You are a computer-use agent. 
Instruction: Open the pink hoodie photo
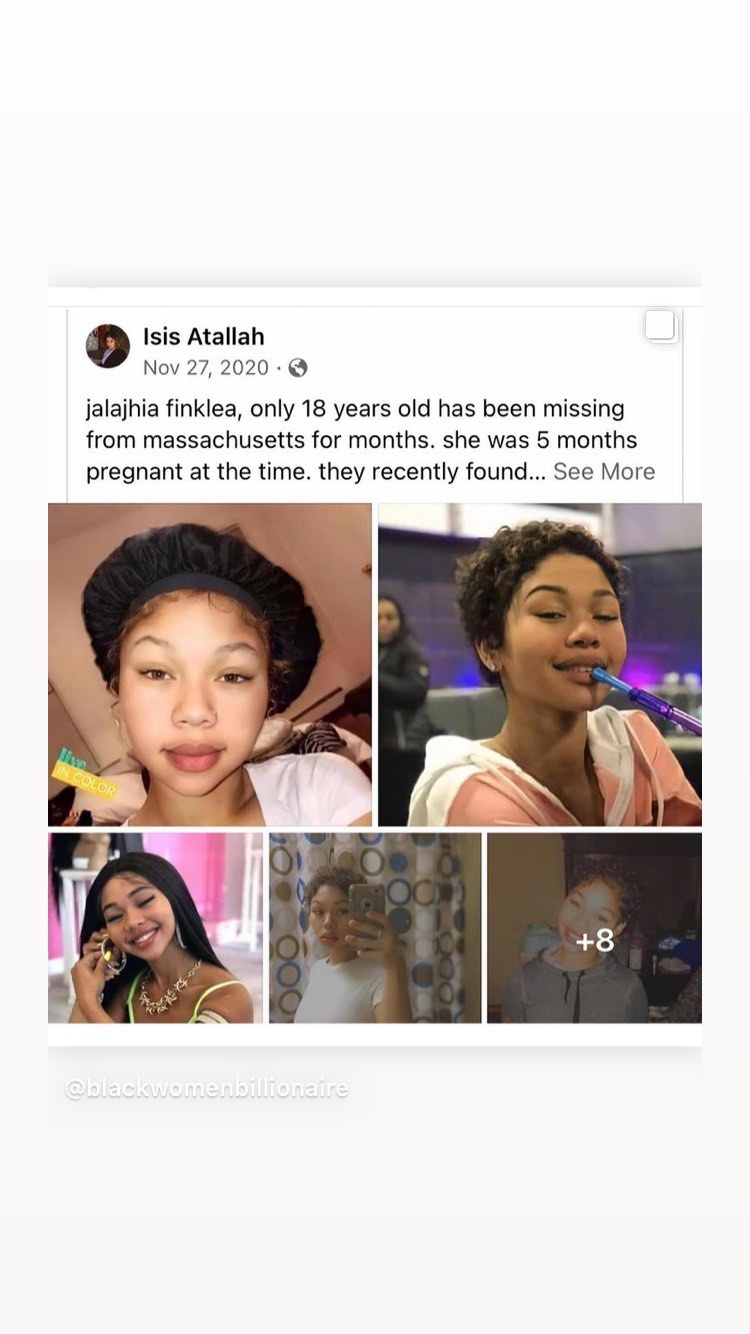point(540,664)
